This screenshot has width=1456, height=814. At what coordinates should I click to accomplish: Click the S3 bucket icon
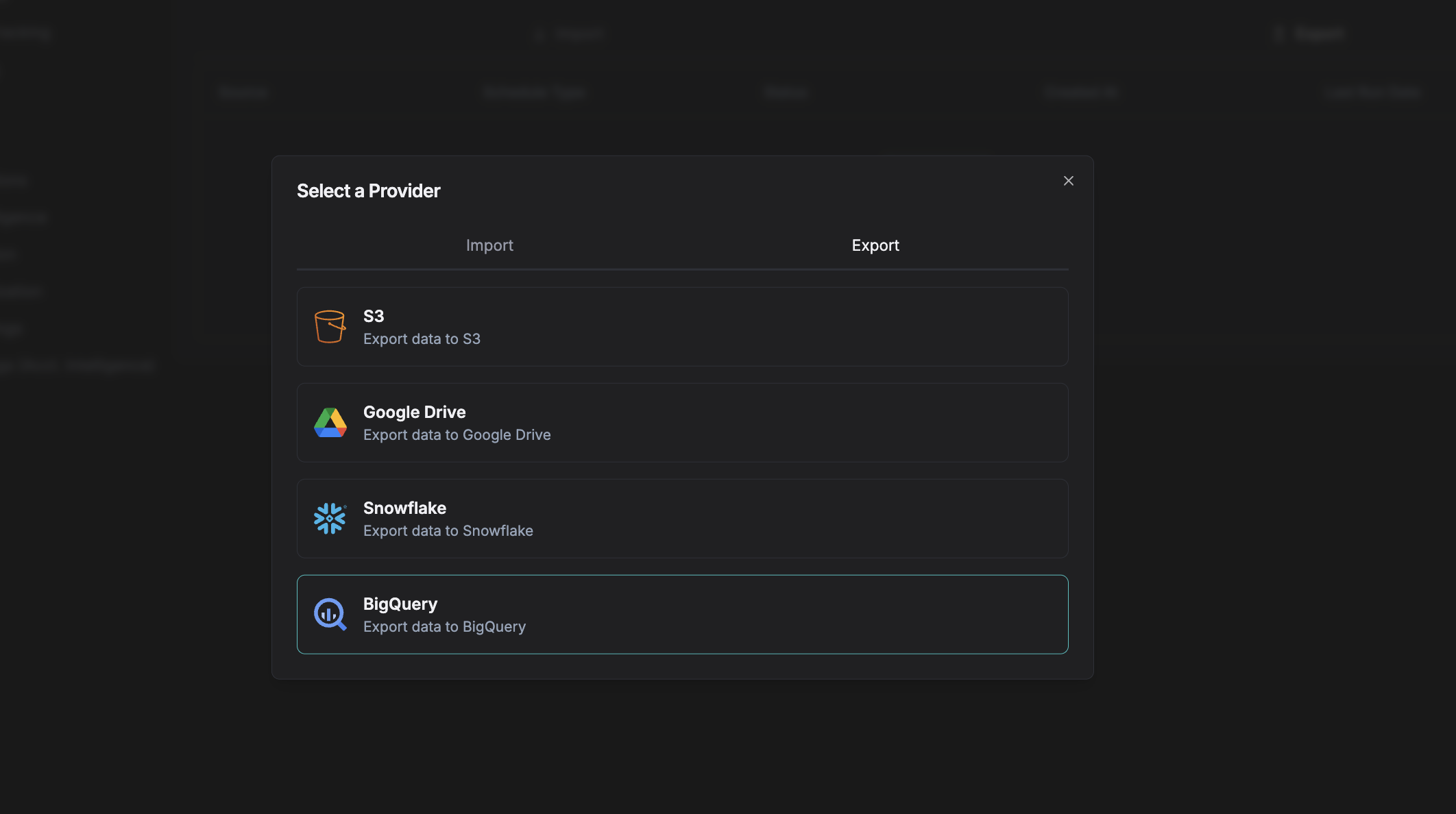click(330, 327)
